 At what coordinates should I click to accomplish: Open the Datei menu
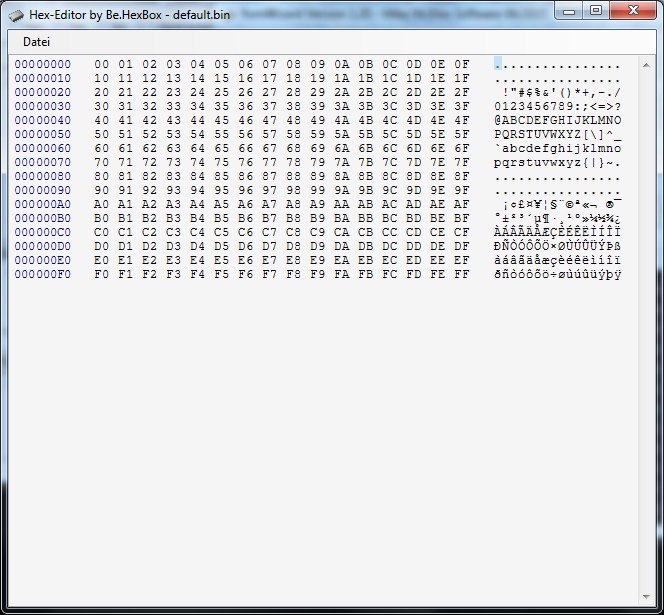36,42
